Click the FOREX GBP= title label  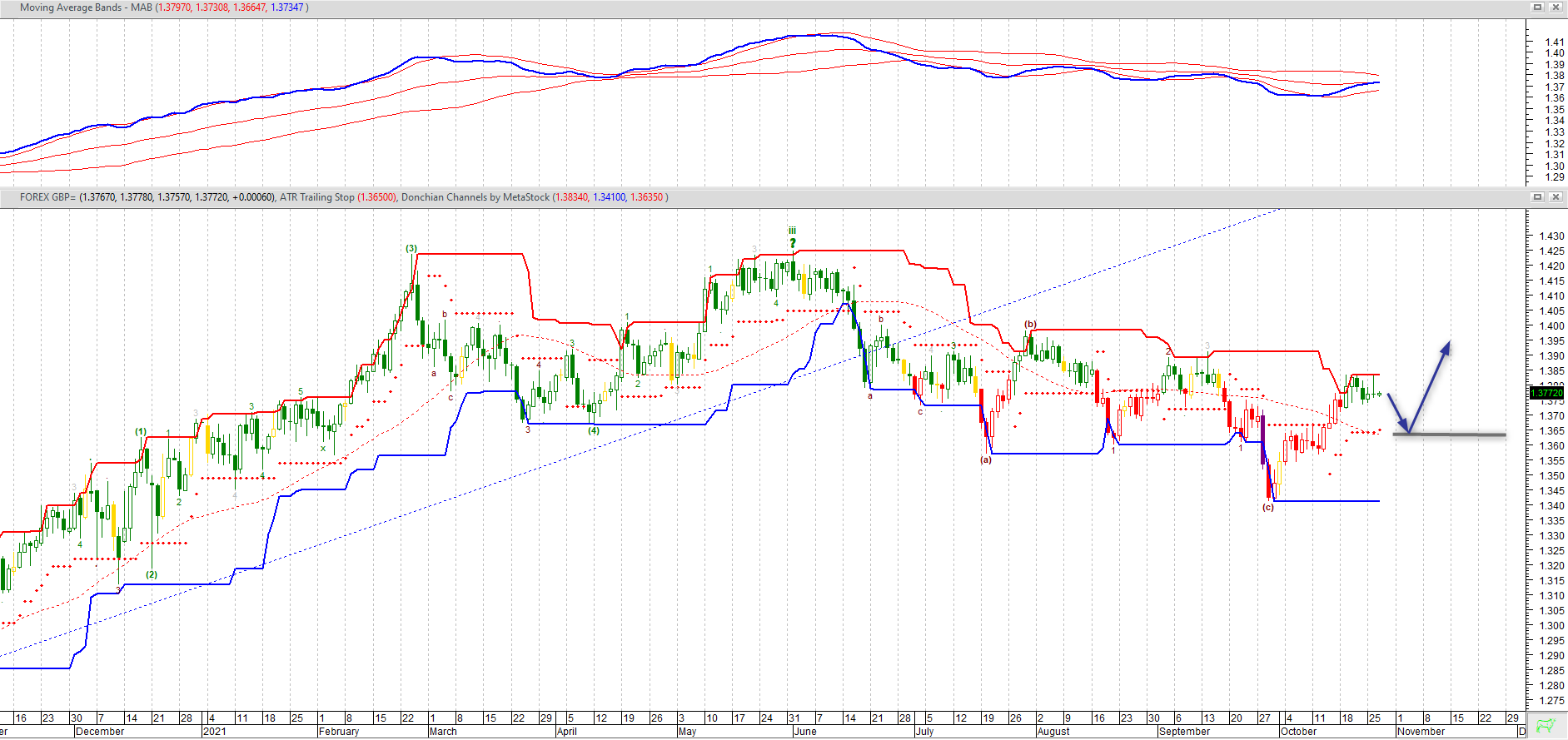(x=47, y=197)
